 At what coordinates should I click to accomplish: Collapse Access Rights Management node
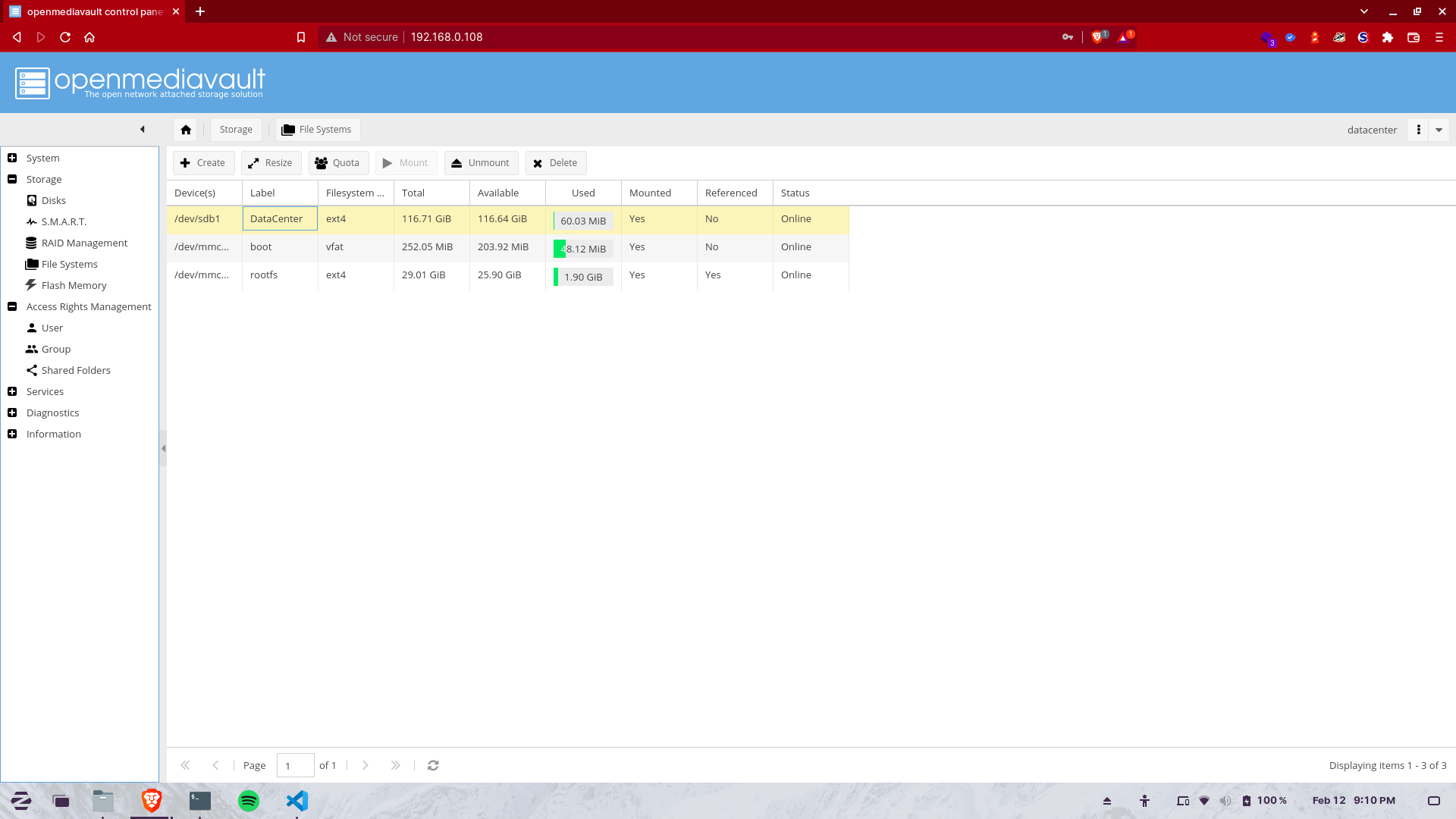[12, 306]
